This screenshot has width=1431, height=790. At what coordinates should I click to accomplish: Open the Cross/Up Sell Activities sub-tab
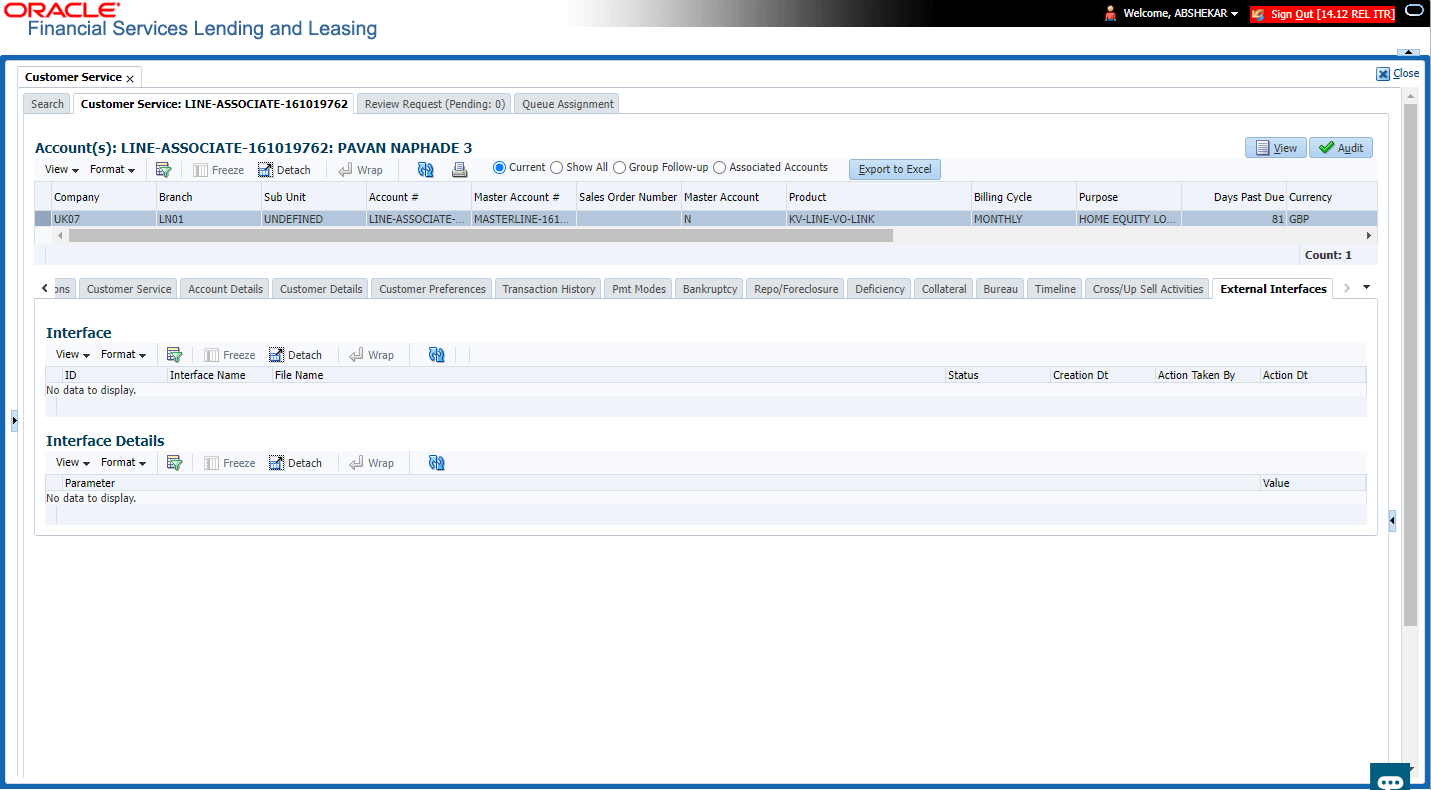1148,289
